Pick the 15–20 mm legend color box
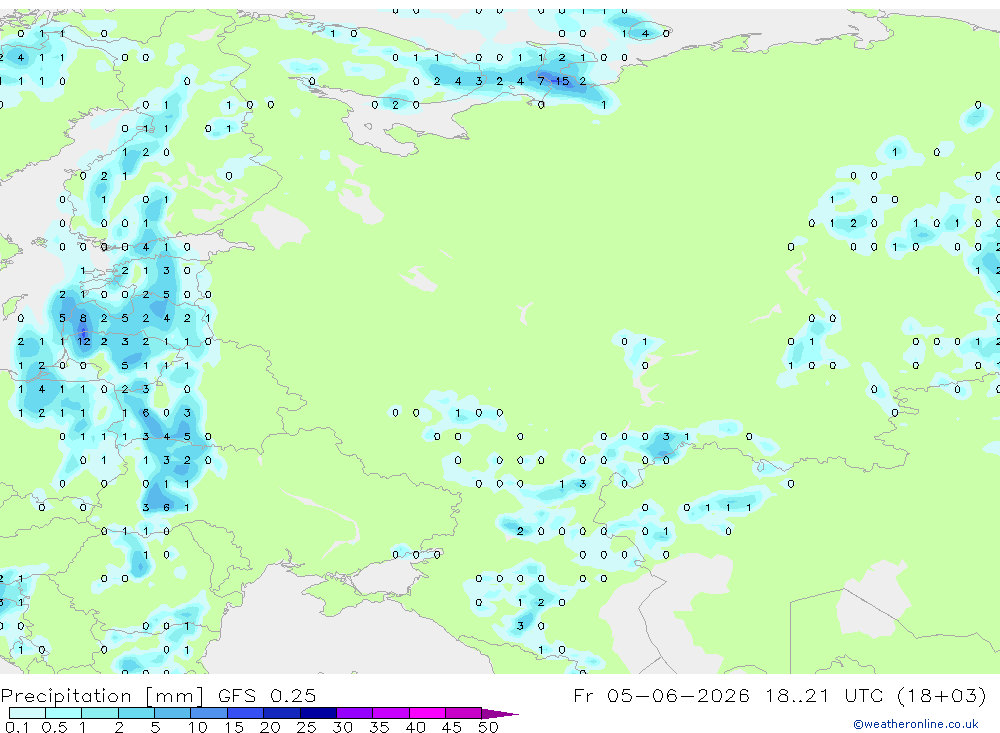This screenshot has width=1000, height=733. tap(246, 713)
